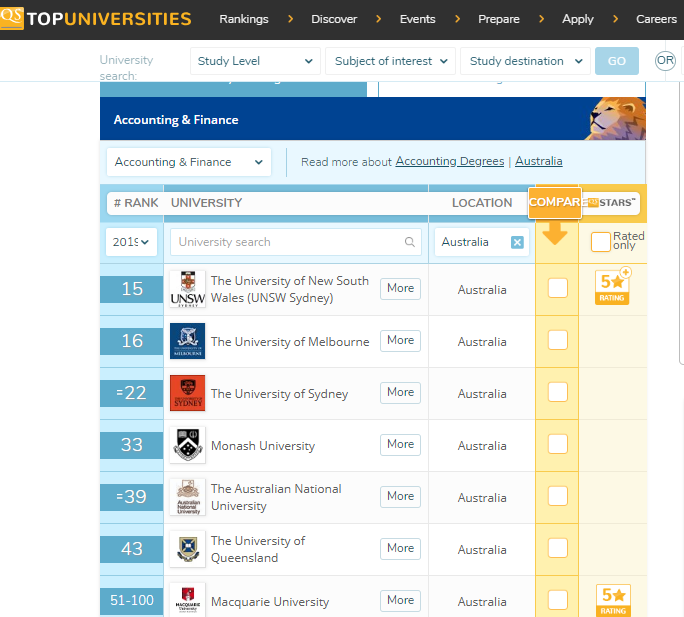The width and height of the screenshot is (684, 617).
Task: Enable the Rated only checkbox
Action: coord(600,242)
